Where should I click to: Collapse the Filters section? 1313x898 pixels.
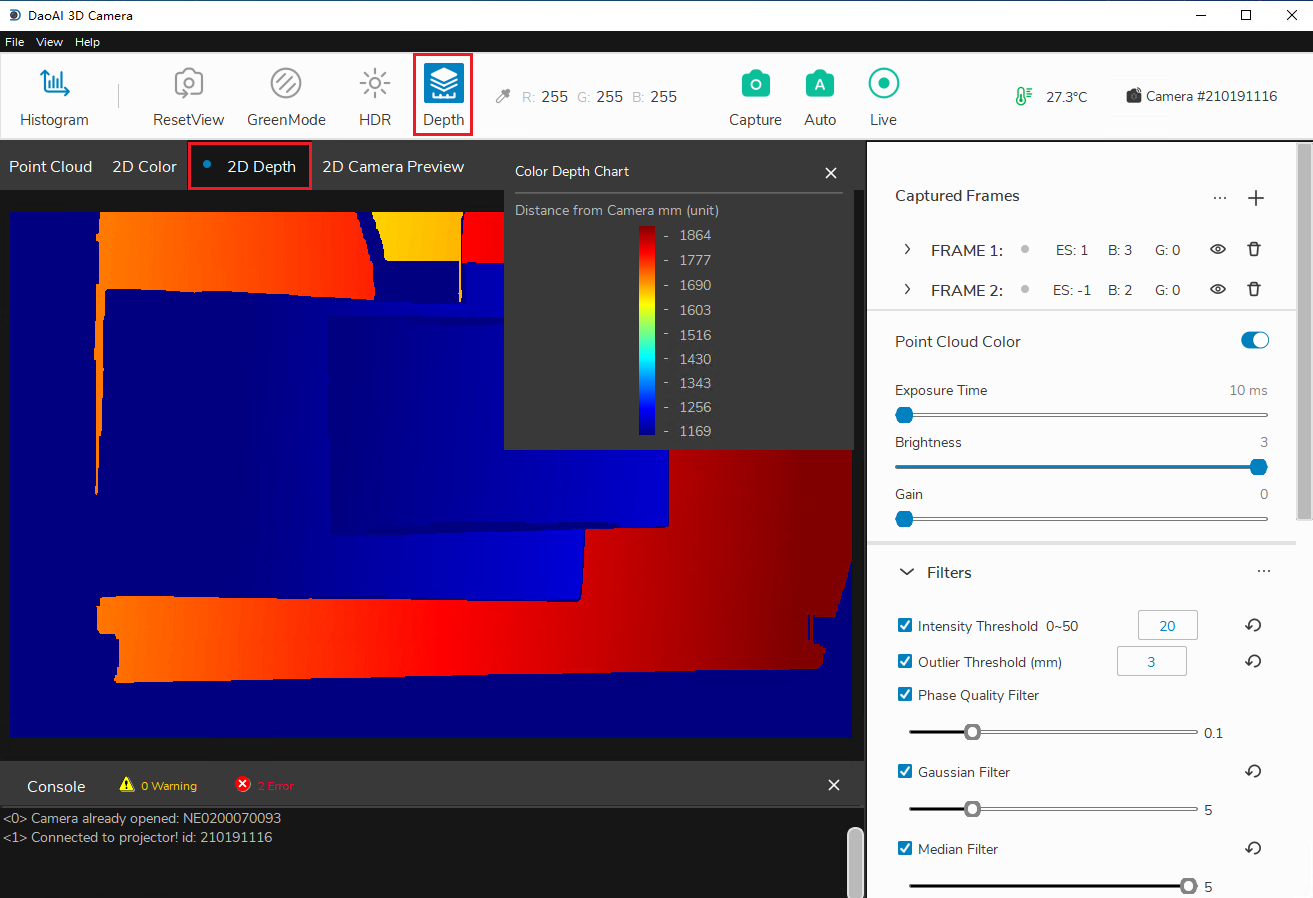(x=907, y=573)
